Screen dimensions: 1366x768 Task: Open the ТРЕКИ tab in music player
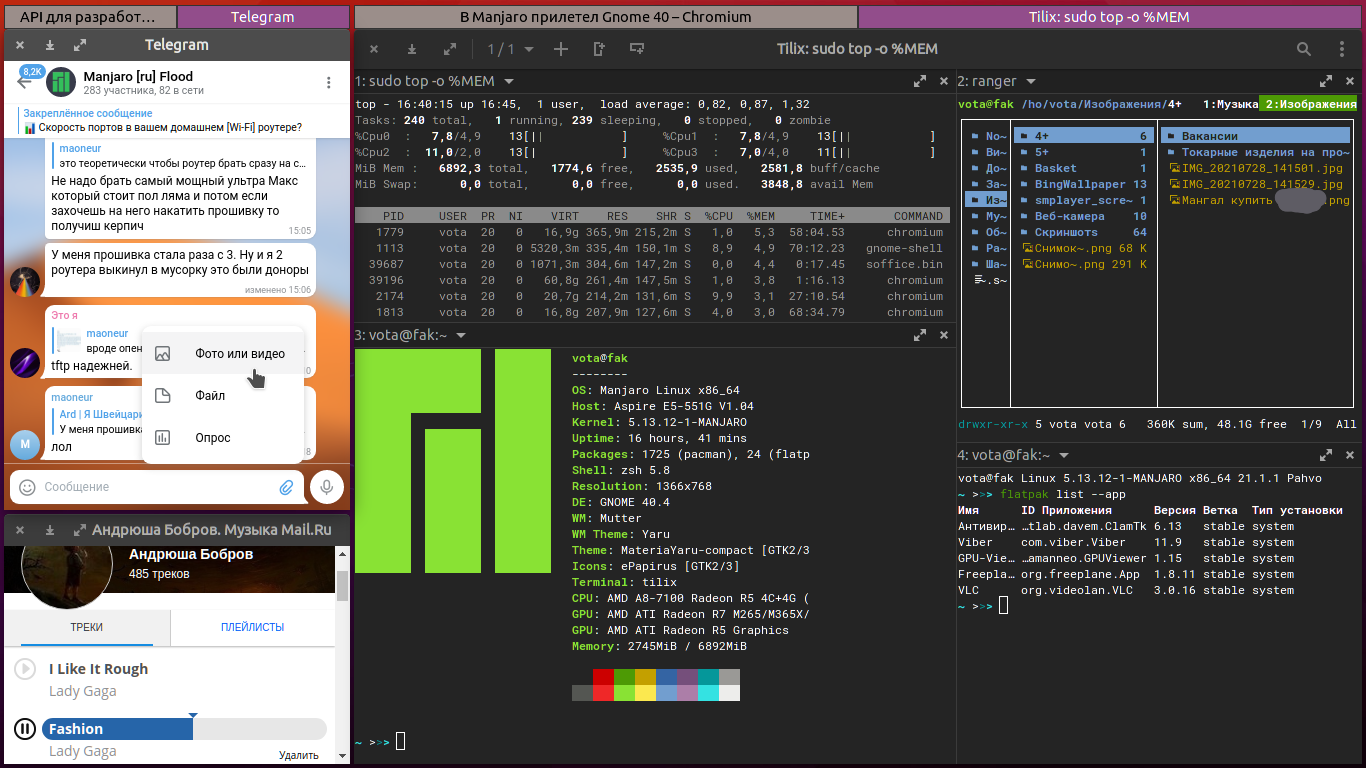pyautogui.click(x=87, y=627)
